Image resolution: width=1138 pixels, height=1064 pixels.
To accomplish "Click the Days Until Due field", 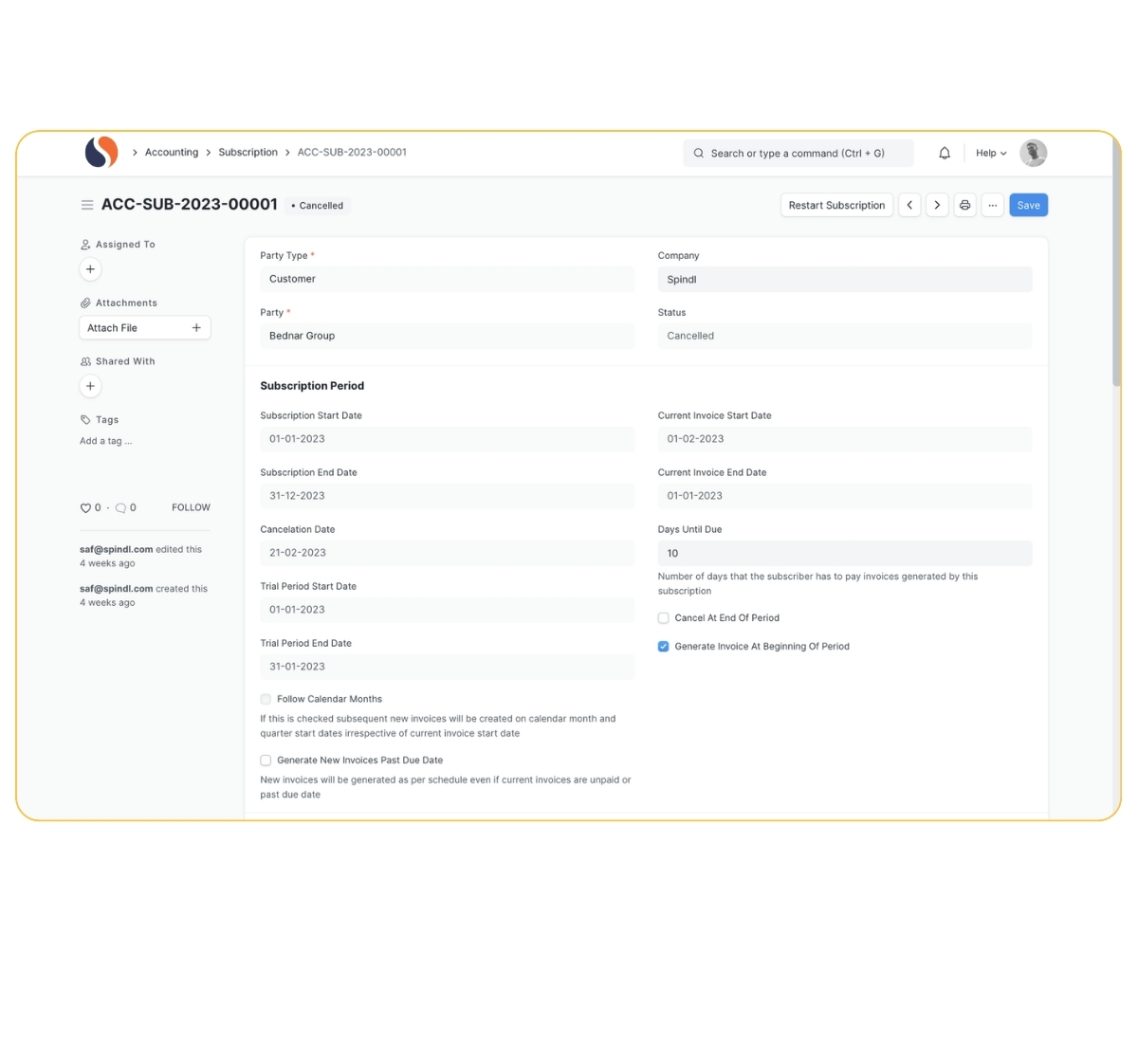I will 844,553.
